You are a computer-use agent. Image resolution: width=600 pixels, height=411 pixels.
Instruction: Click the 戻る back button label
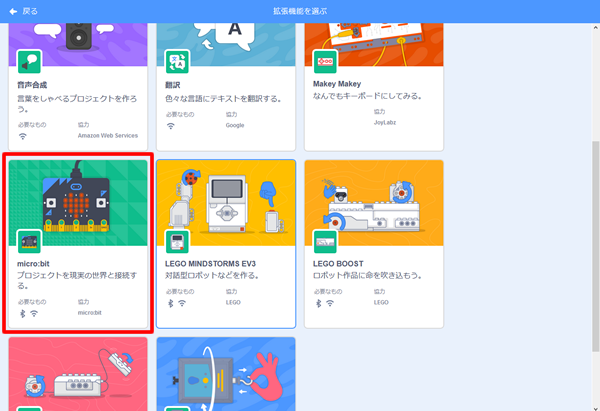coord(30,11)
